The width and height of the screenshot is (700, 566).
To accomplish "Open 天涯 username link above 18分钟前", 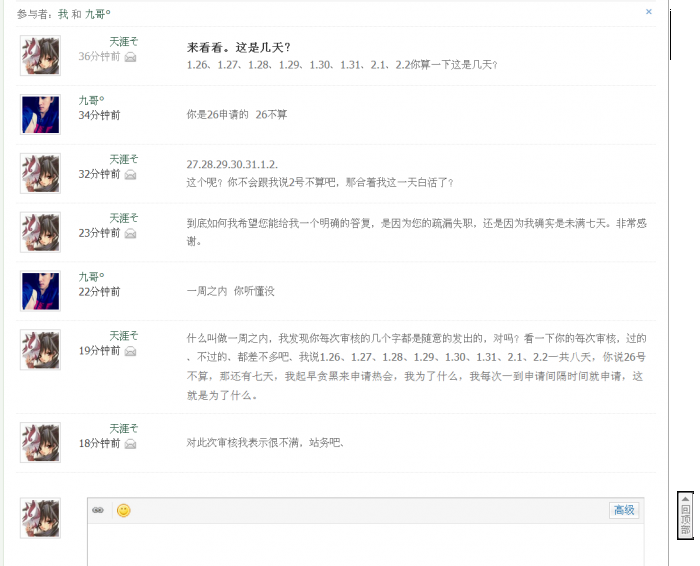I will point(124,429).
